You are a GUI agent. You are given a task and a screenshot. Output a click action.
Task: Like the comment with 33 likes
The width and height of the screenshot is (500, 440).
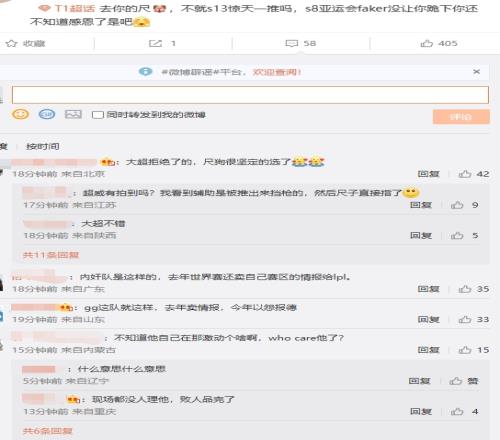point(465,320)
